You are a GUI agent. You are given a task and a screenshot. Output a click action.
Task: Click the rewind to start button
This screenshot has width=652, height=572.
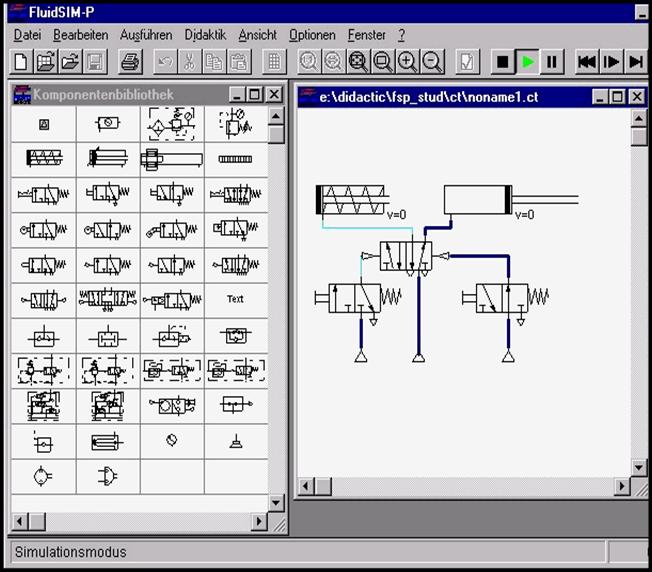587,62
